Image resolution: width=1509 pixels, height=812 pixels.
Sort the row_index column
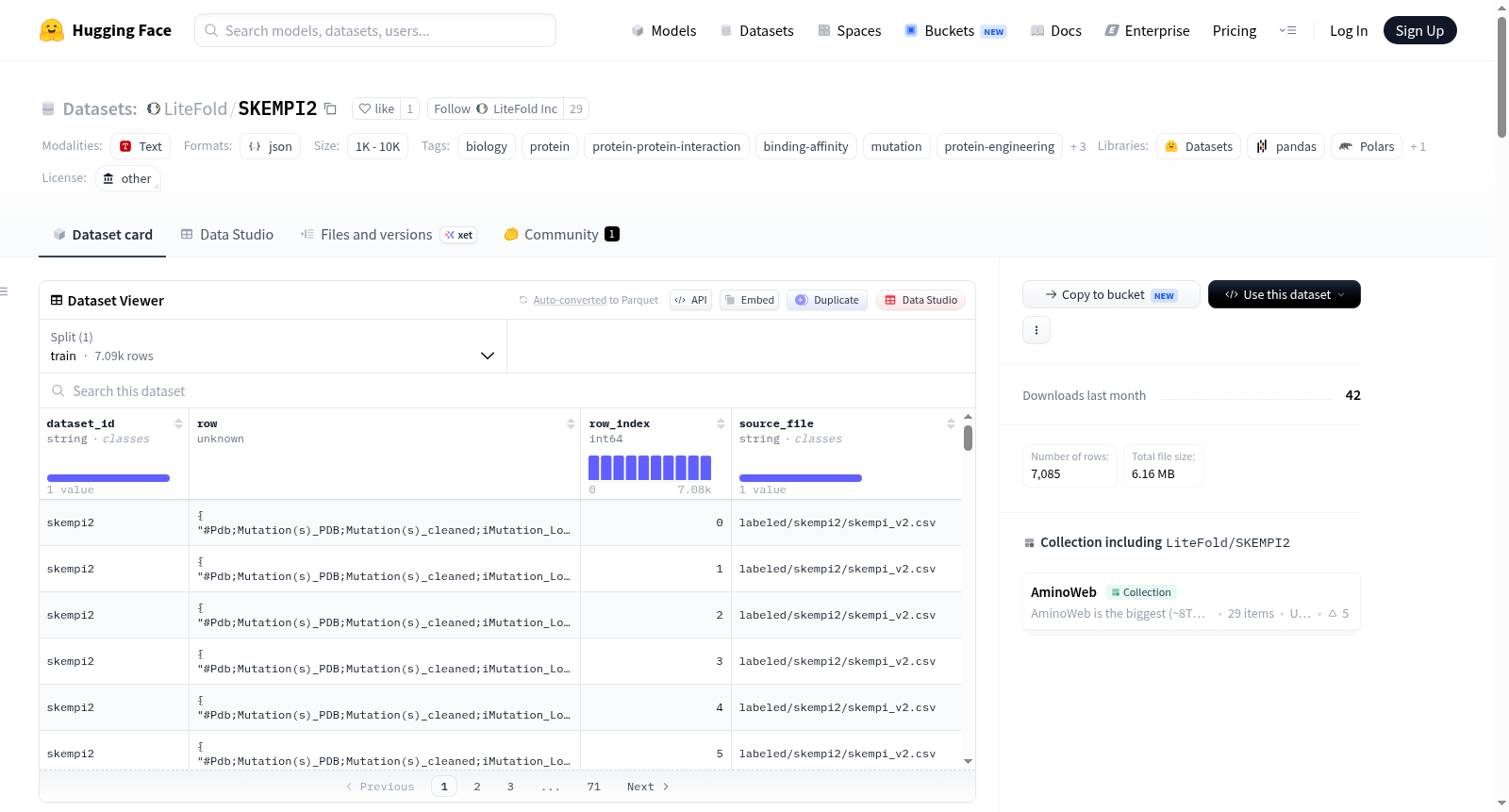point(721,423)
